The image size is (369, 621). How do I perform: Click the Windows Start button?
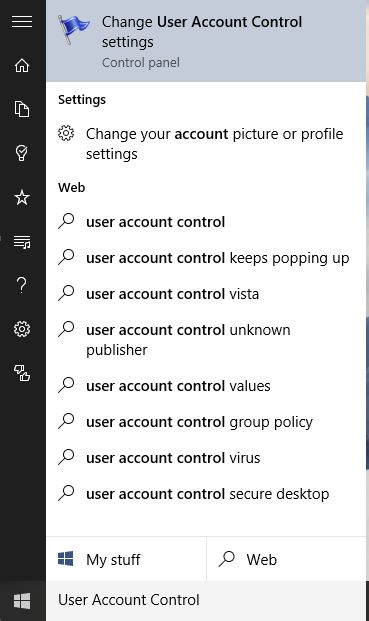22,601
